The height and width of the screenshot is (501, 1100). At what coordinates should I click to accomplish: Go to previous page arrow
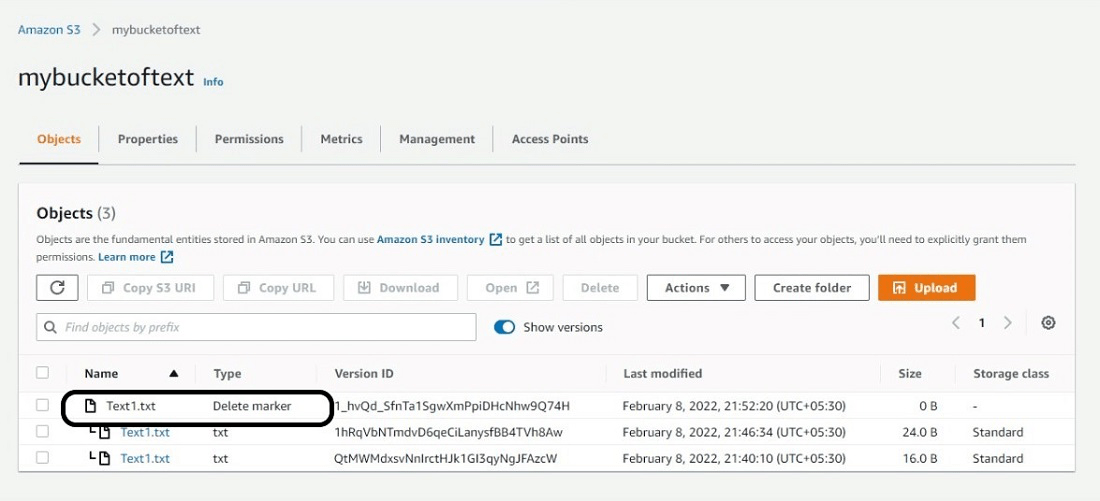pyautogui.click(x=955, y=323)
